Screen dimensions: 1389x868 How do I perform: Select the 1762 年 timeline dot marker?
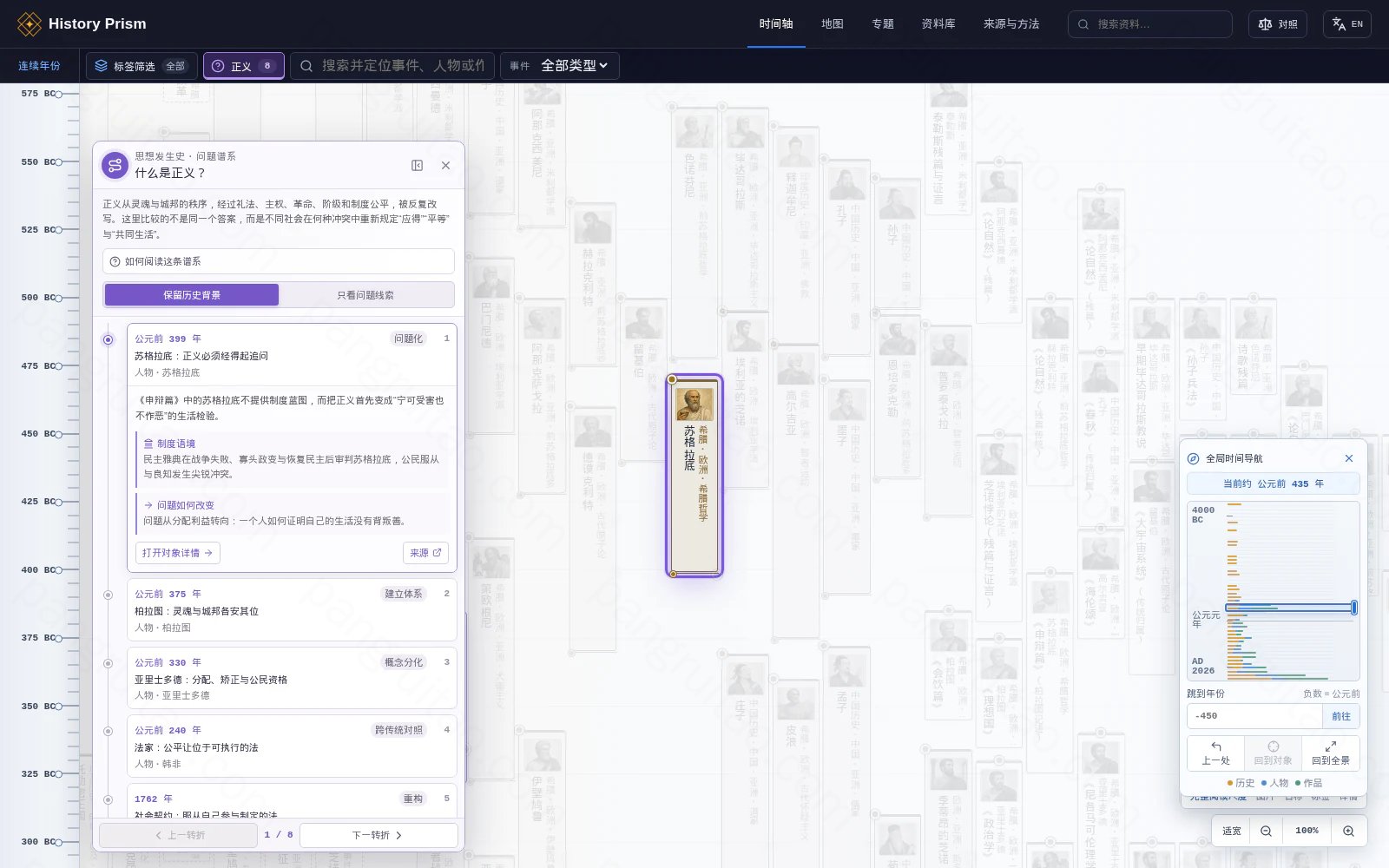pos(108,799)
